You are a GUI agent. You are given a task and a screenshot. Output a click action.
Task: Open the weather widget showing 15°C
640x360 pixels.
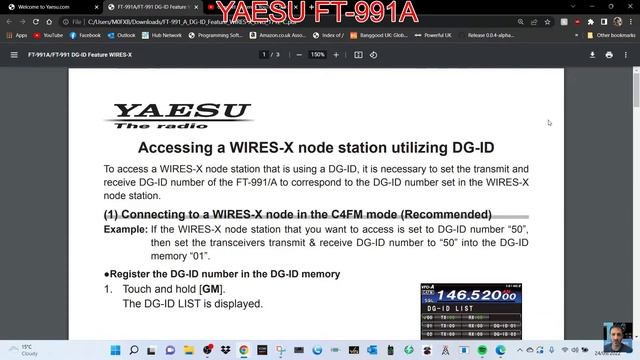coord(24,350)
